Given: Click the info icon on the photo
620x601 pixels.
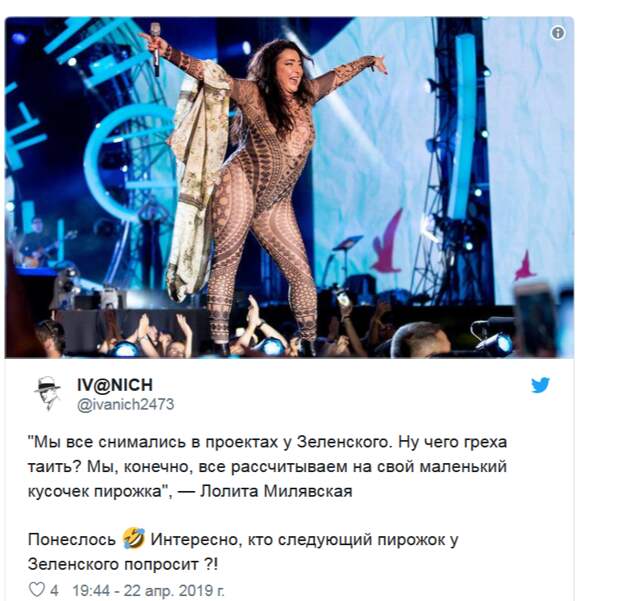Looking at the screenshot, I should point(558,33).
